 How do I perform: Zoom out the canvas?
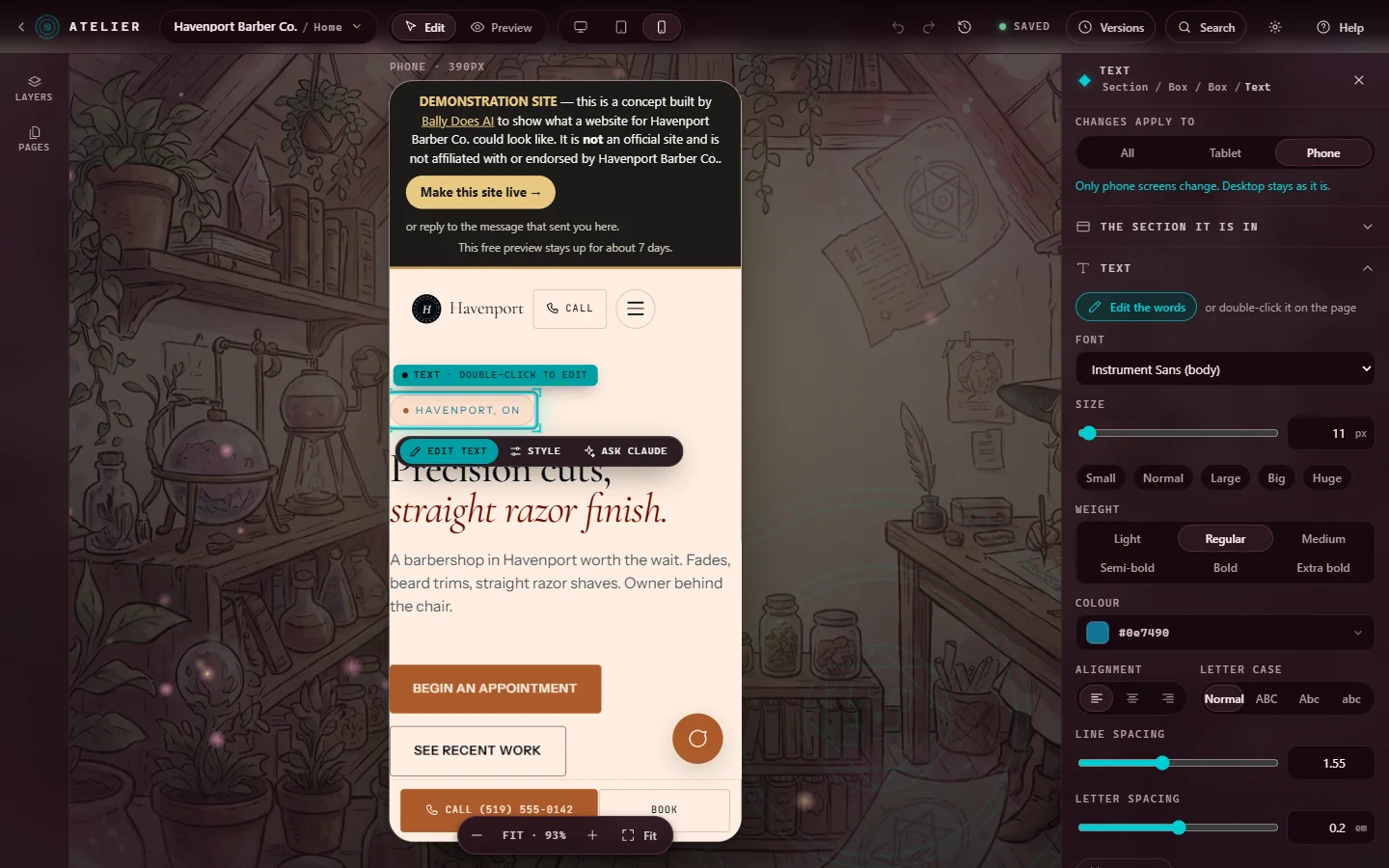click(477, 835)
